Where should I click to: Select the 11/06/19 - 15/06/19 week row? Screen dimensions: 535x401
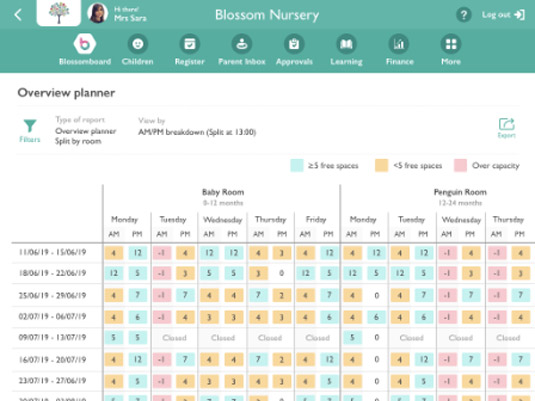pos(273,253)
